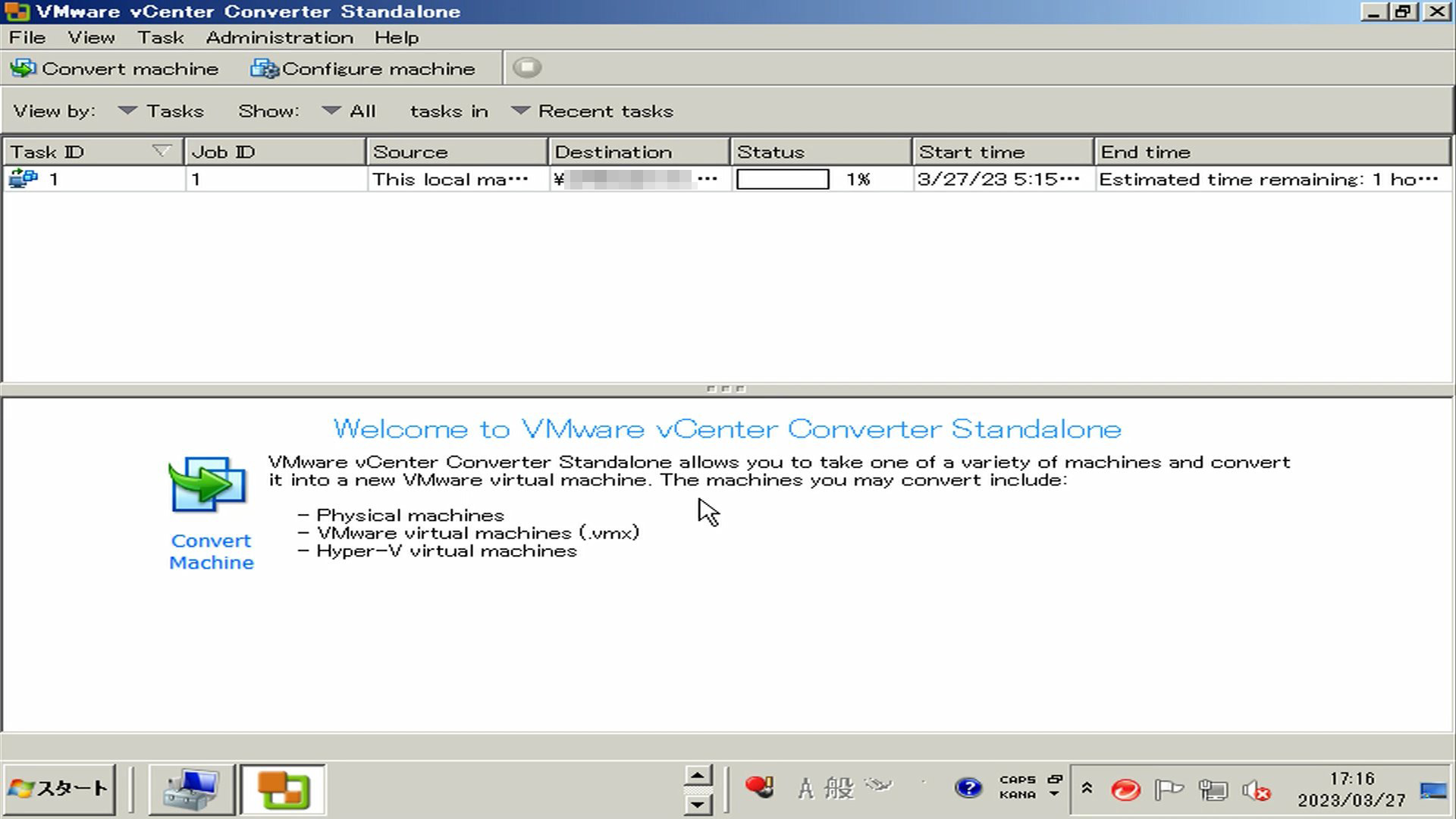Open the File menu
The width and height of the screenshot is (1456, 819).
[x=27, y=37]
